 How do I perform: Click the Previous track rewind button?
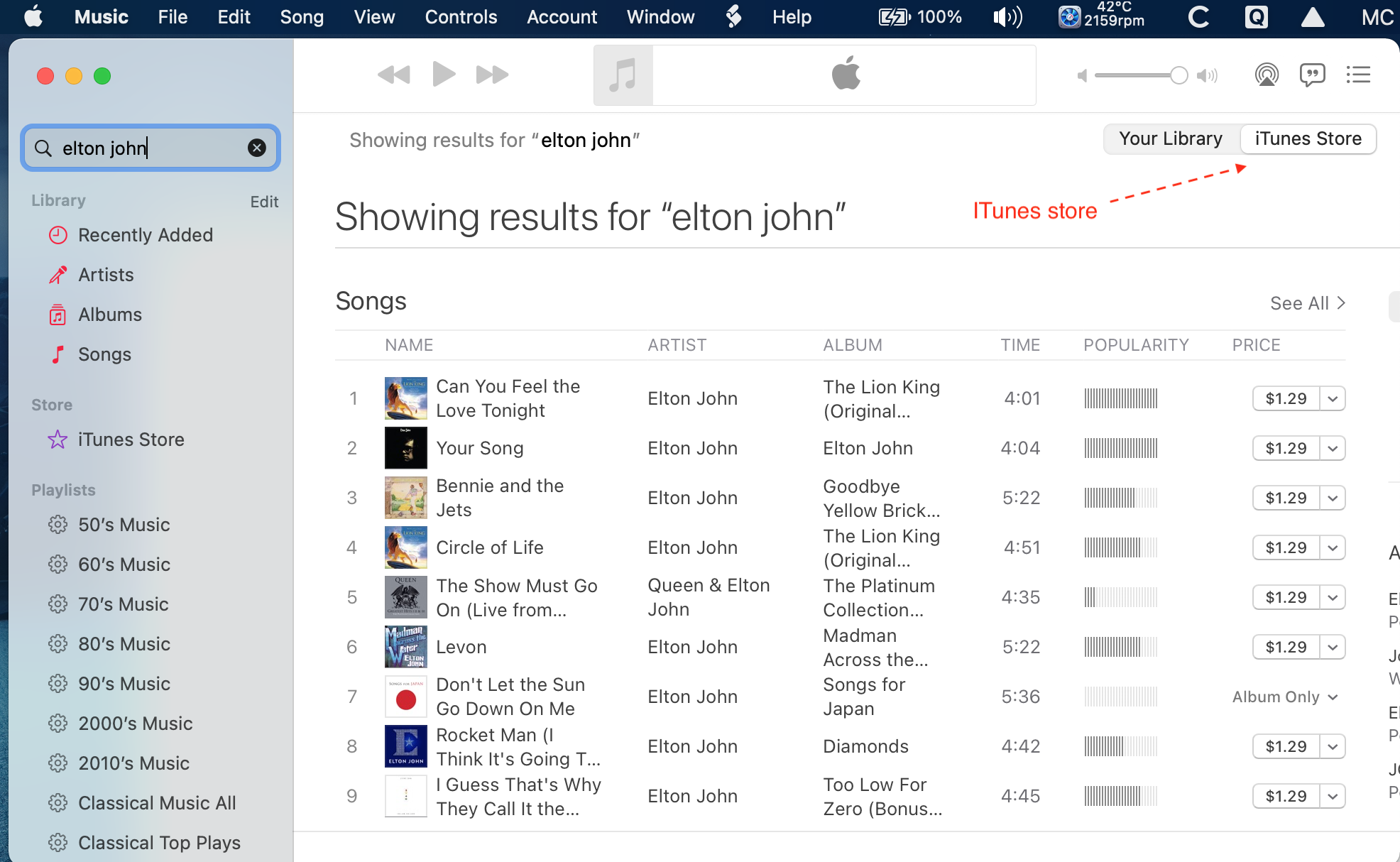point(393,75)
